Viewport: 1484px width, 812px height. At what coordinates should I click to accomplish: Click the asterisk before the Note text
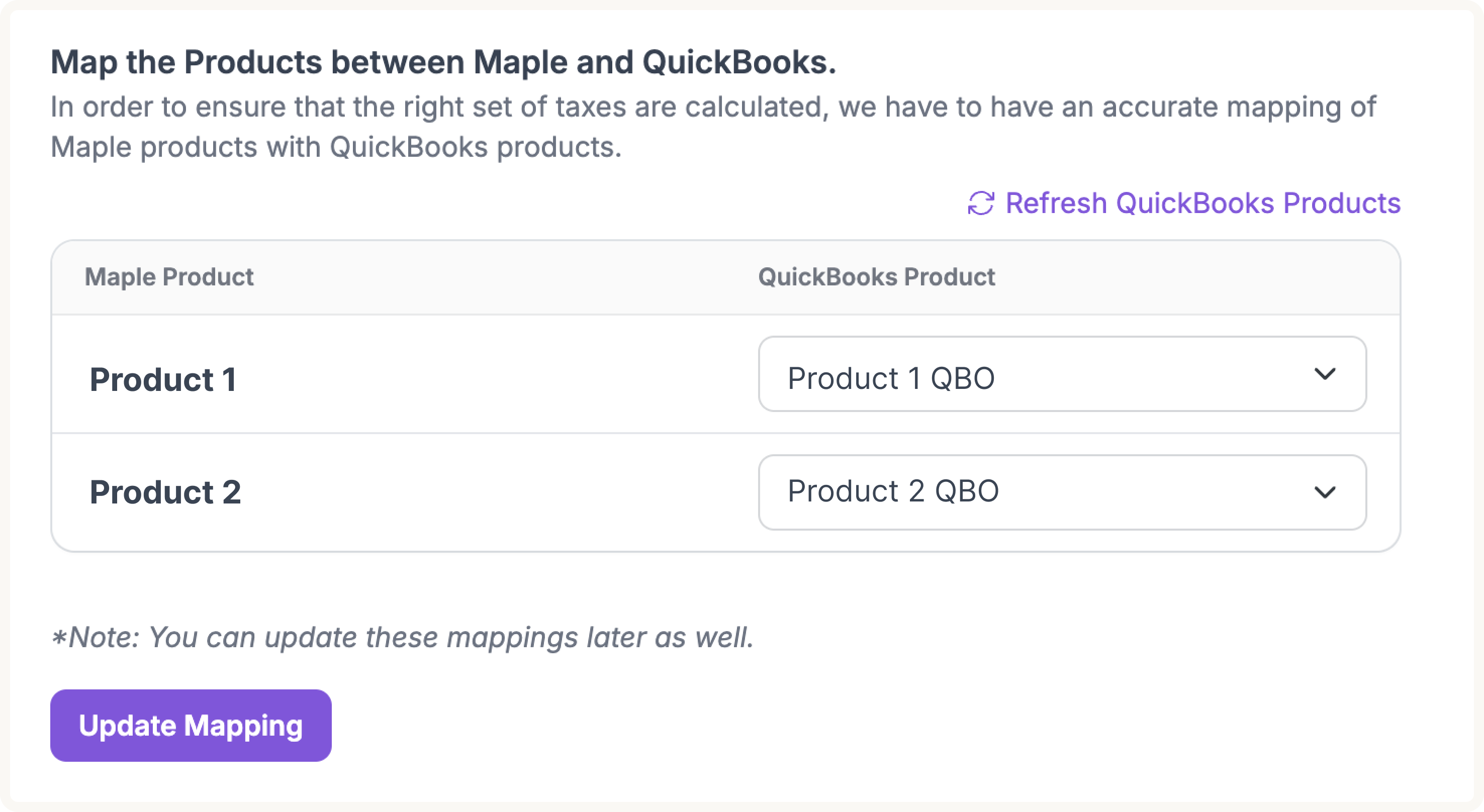click(58, 638)
